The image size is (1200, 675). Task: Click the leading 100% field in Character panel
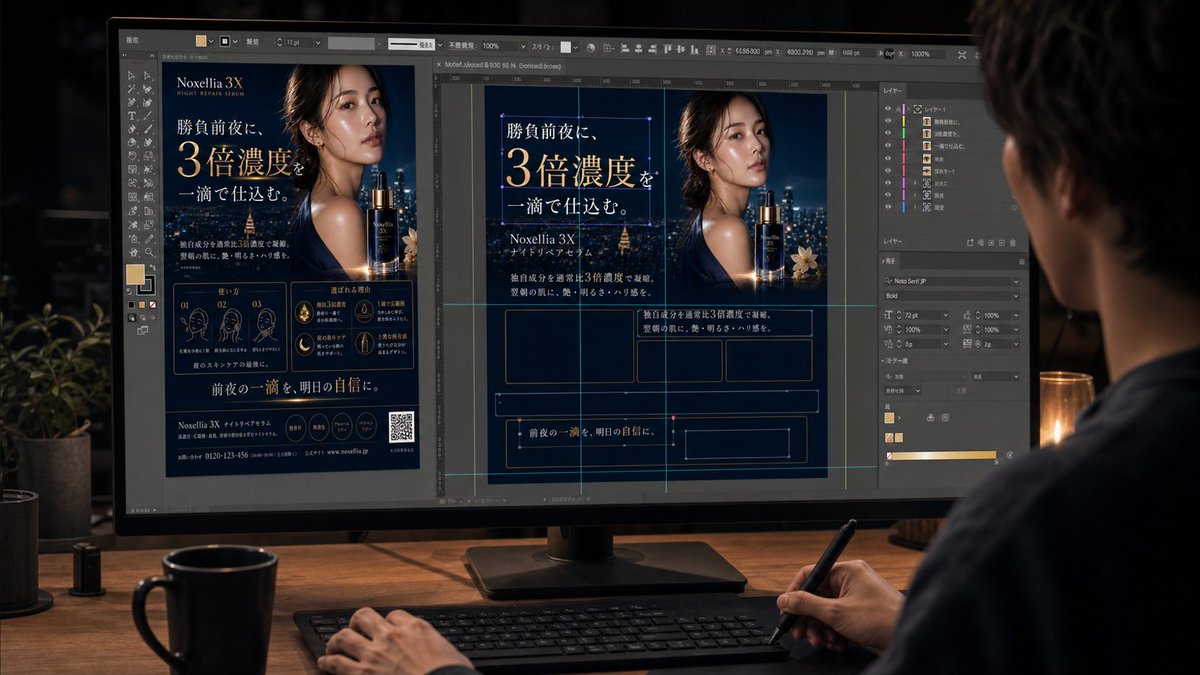pyautogui.click(x=999, y=315)
